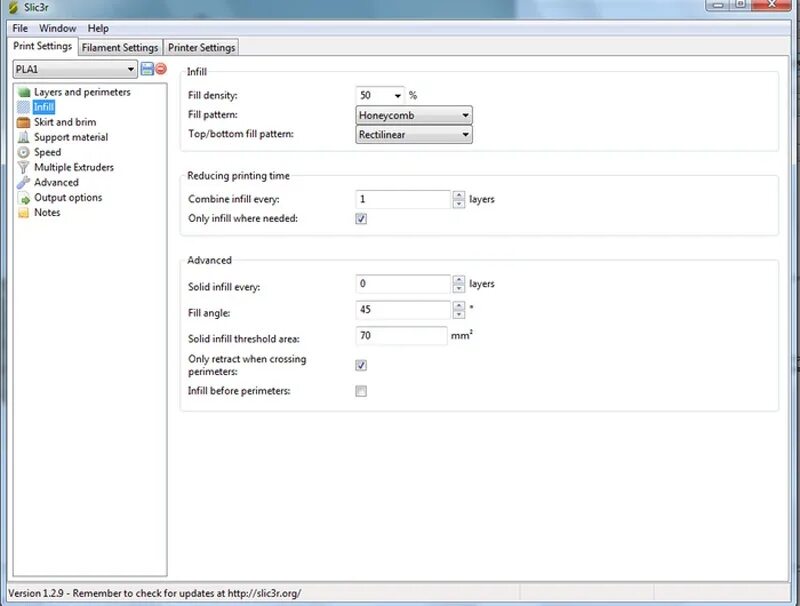Increase Combine infill every value
Viewport: 800px width, 606px height.
click(459, 195)
